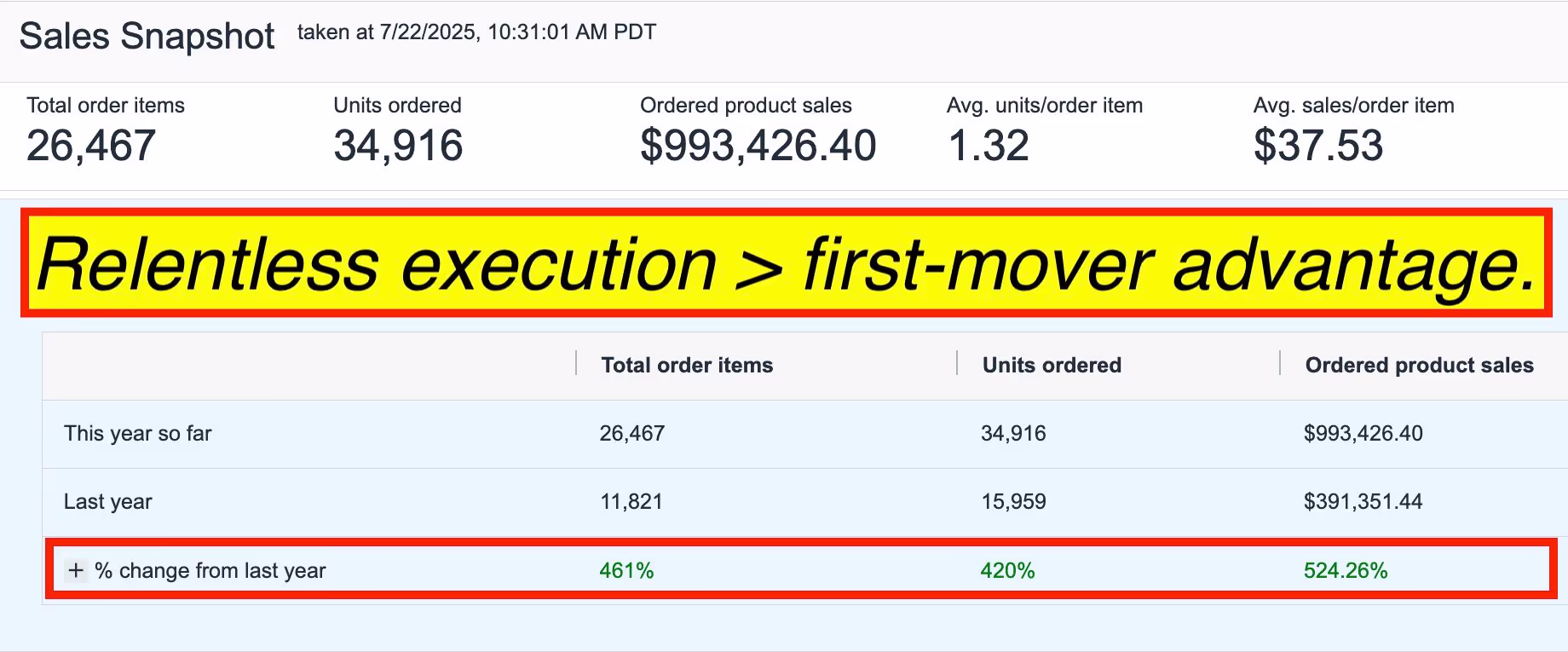The height and width of the screenshot is (652, 1568).
Task: Click last year's $391,351.44 sales cell
Action: [x=1363, y=502]
